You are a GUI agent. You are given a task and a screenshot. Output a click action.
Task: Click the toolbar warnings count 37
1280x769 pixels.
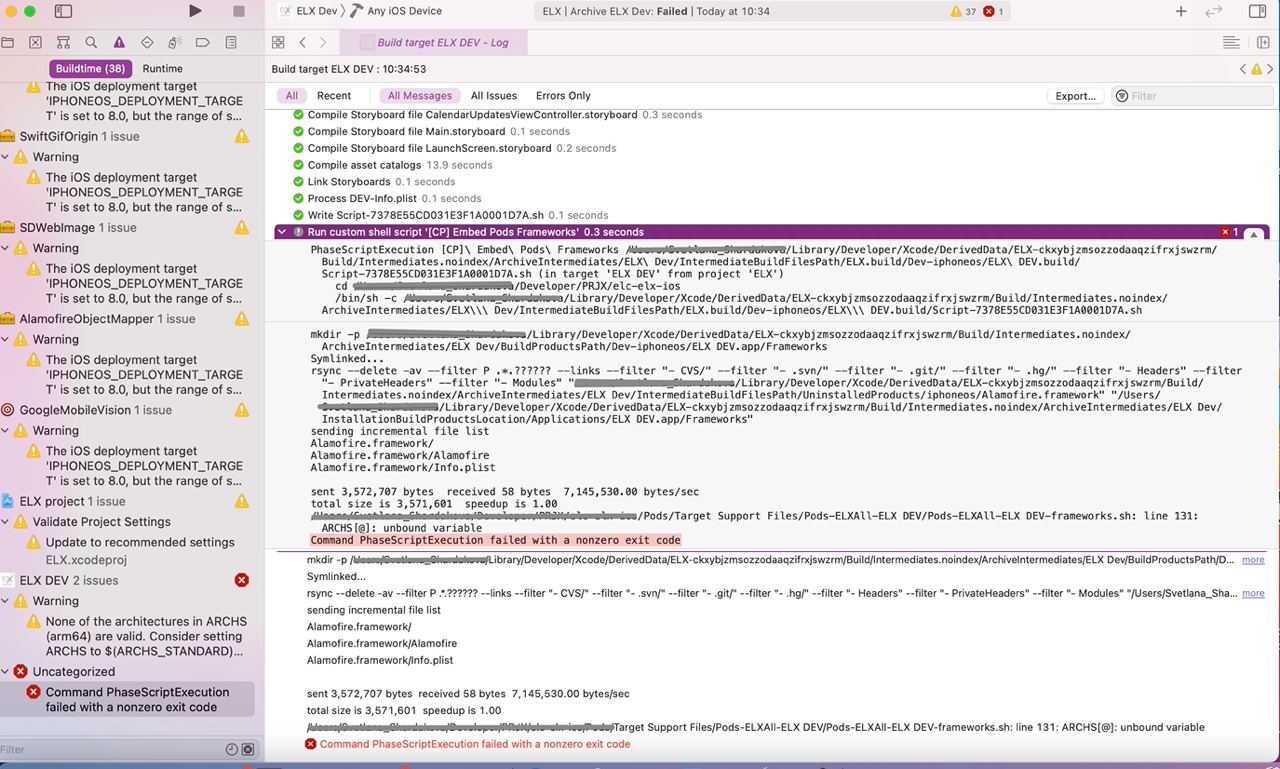[963, 12]
